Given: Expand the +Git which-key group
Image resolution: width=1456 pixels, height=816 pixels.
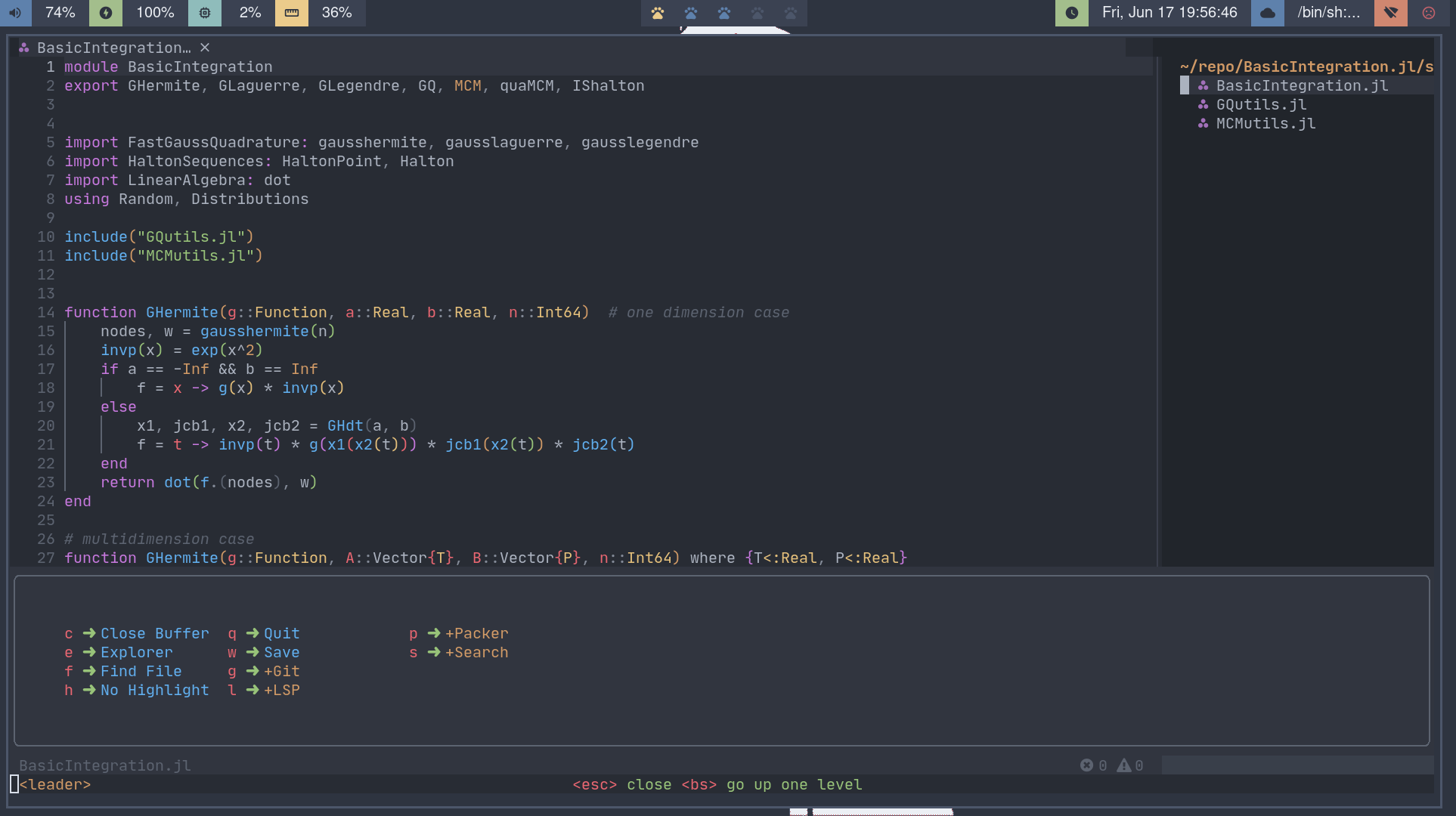Looking at the screenshot, I should click(281, 671).
